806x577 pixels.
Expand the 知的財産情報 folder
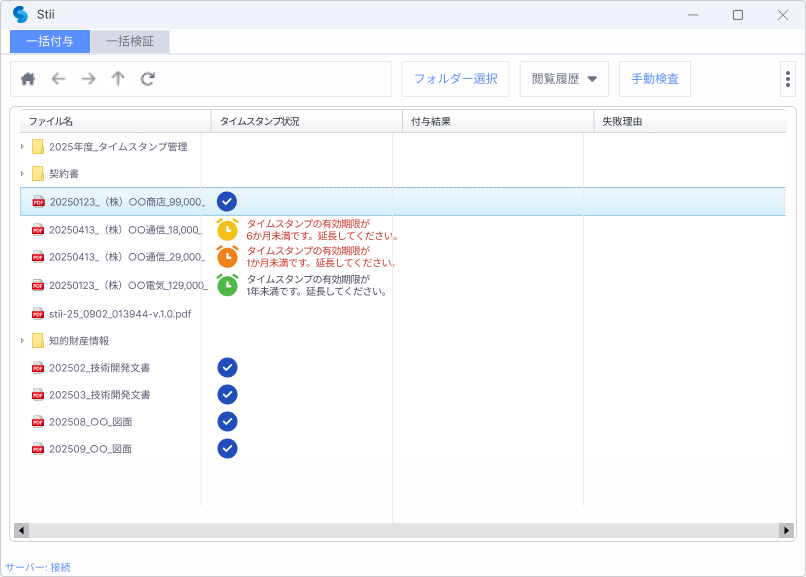click(x=22, y=341)
